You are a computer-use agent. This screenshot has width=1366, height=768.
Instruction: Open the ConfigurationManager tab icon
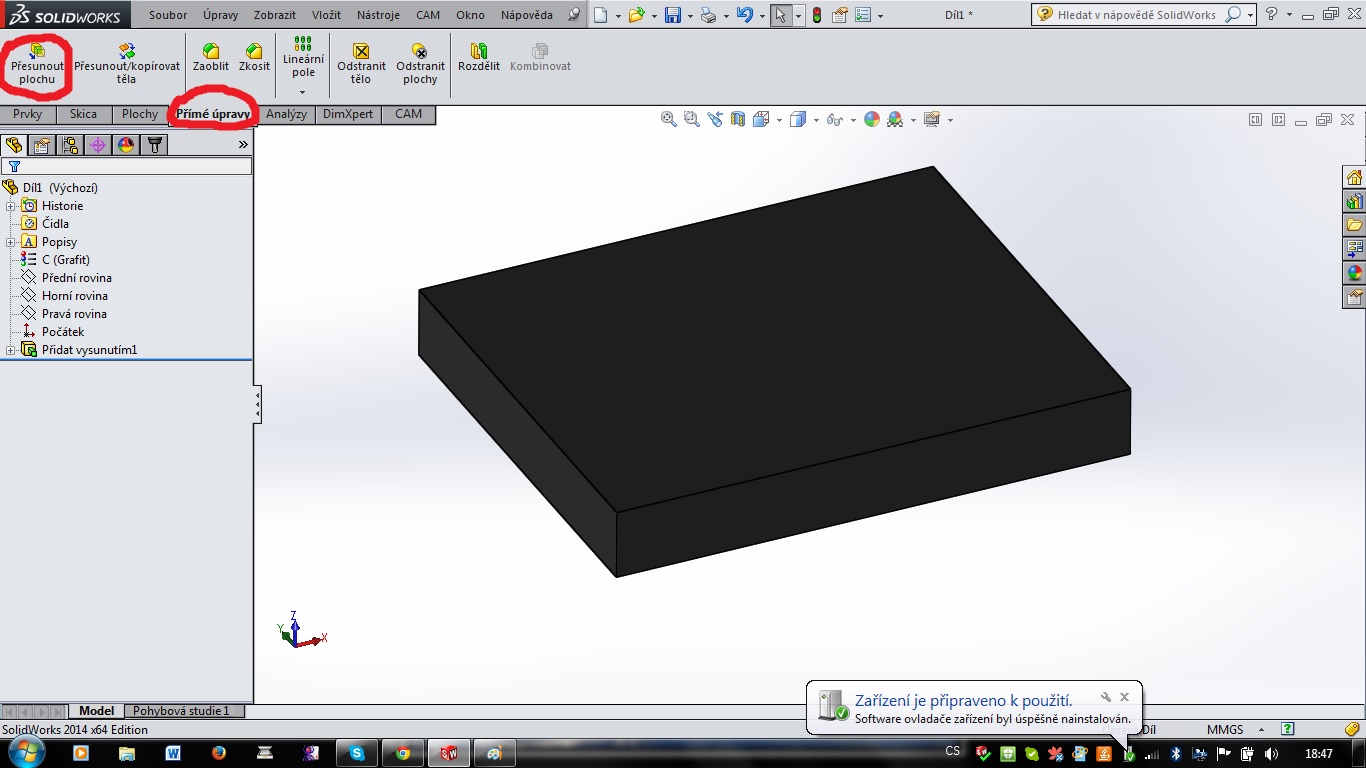pyautogui.click(x=70, y=145)
